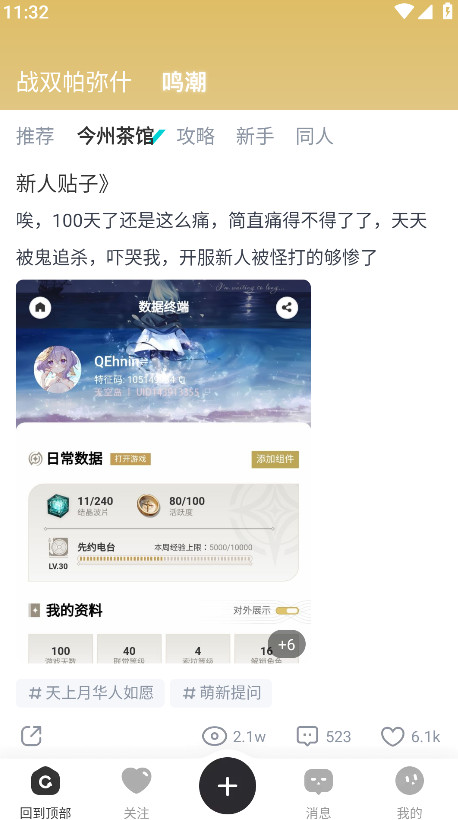458x820 pixels.
Task: Toggle the 对外展示 switch in the image
Action: [287, 611]
